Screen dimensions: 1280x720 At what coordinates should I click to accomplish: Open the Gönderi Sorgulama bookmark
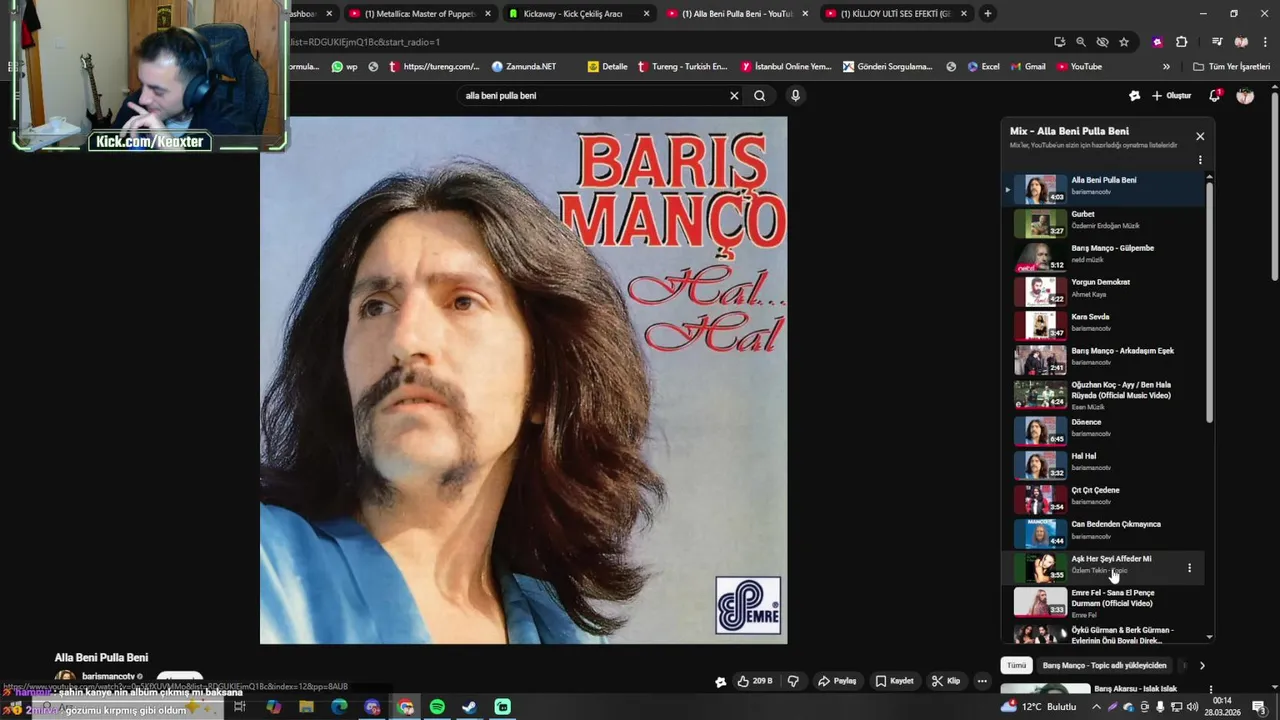[887, 67]
